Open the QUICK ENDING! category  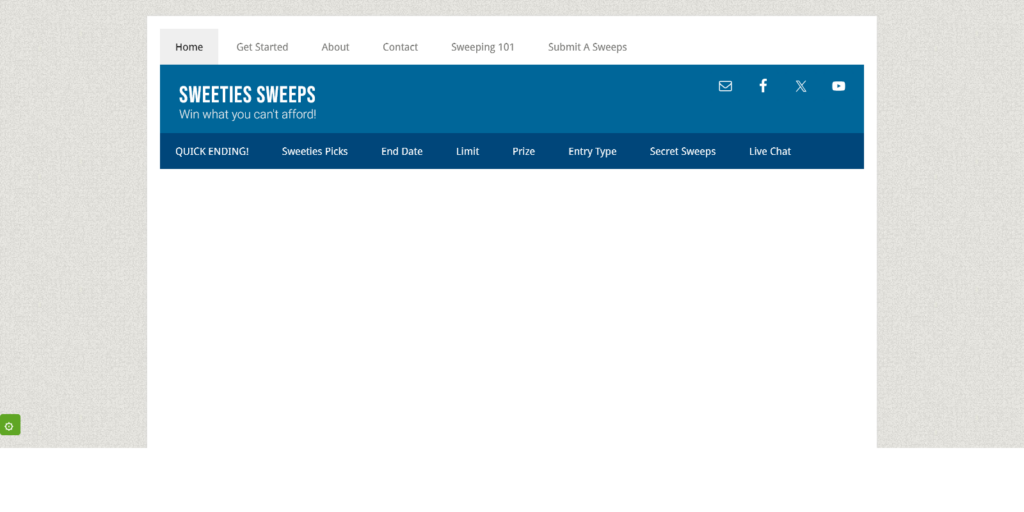212,152
